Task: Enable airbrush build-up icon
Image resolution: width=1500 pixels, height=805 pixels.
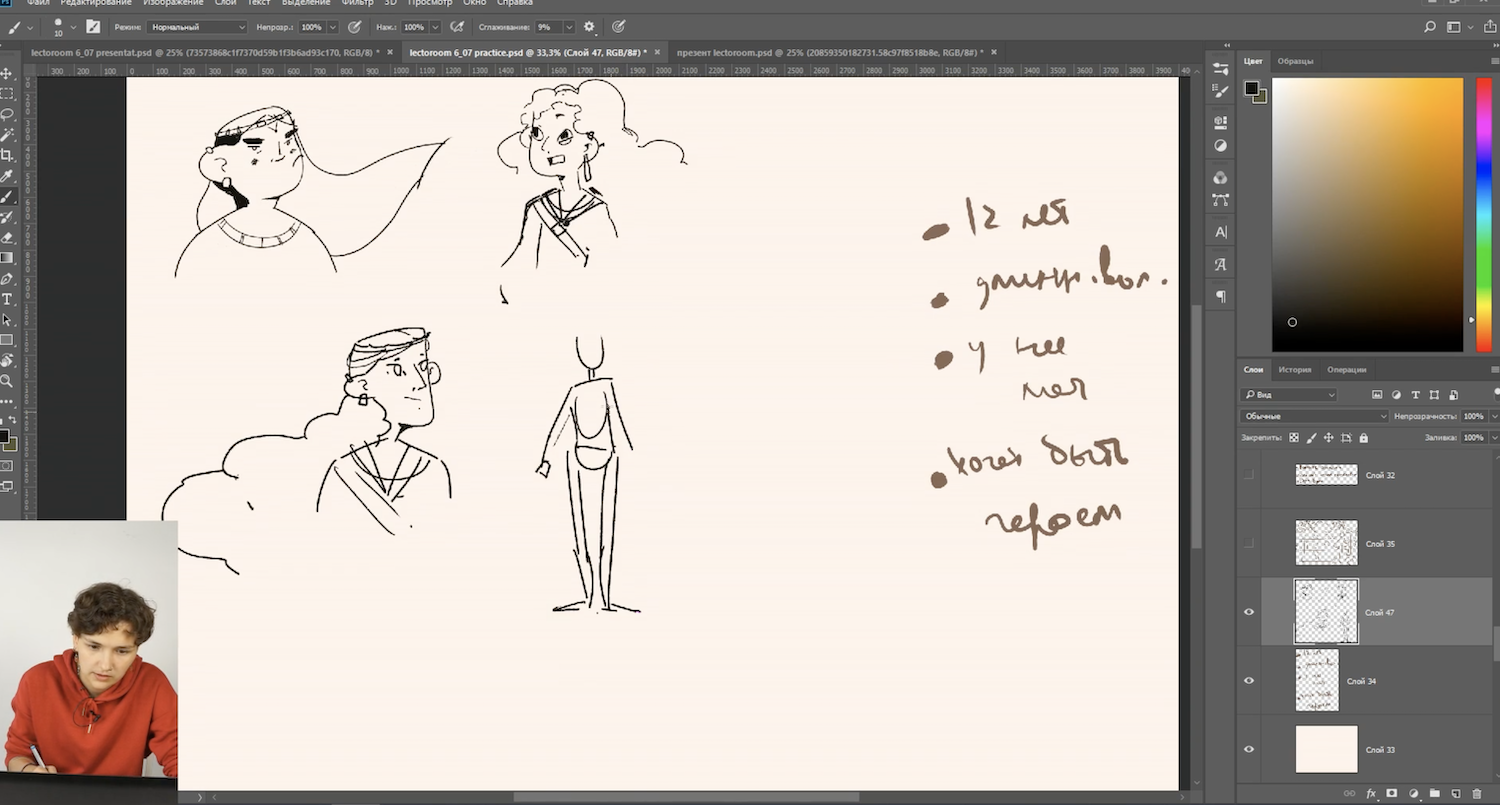Action: click(x=458, y=27)
